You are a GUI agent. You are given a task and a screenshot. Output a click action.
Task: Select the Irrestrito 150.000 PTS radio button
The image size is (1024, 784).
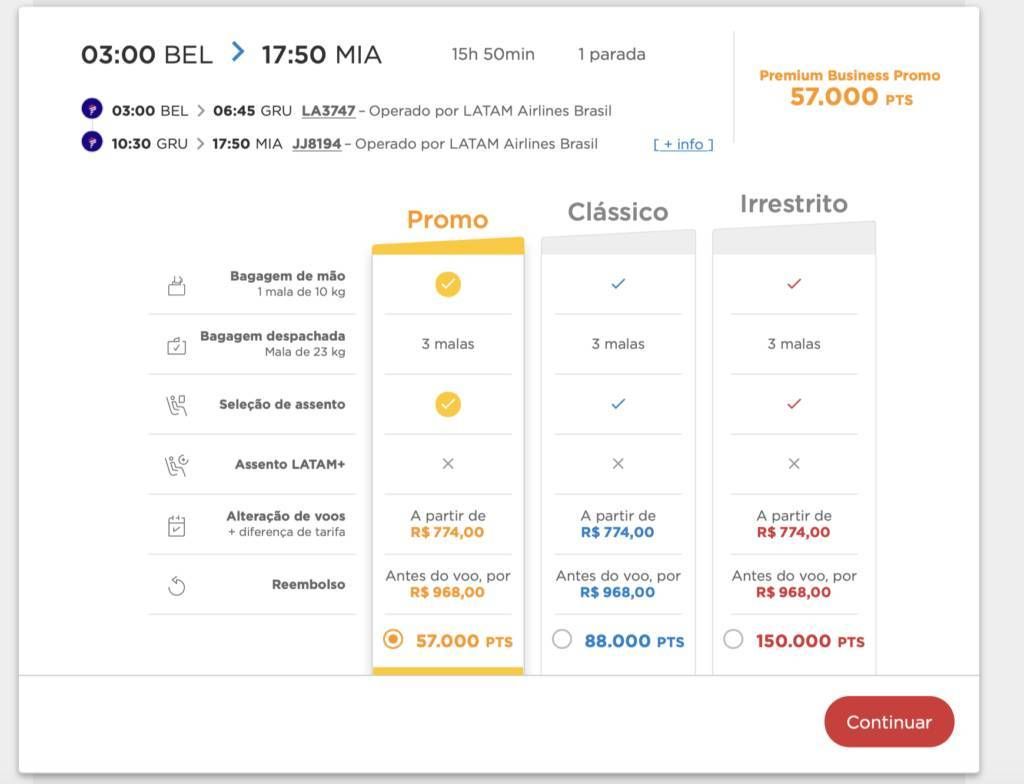click(x=733, y=639)
